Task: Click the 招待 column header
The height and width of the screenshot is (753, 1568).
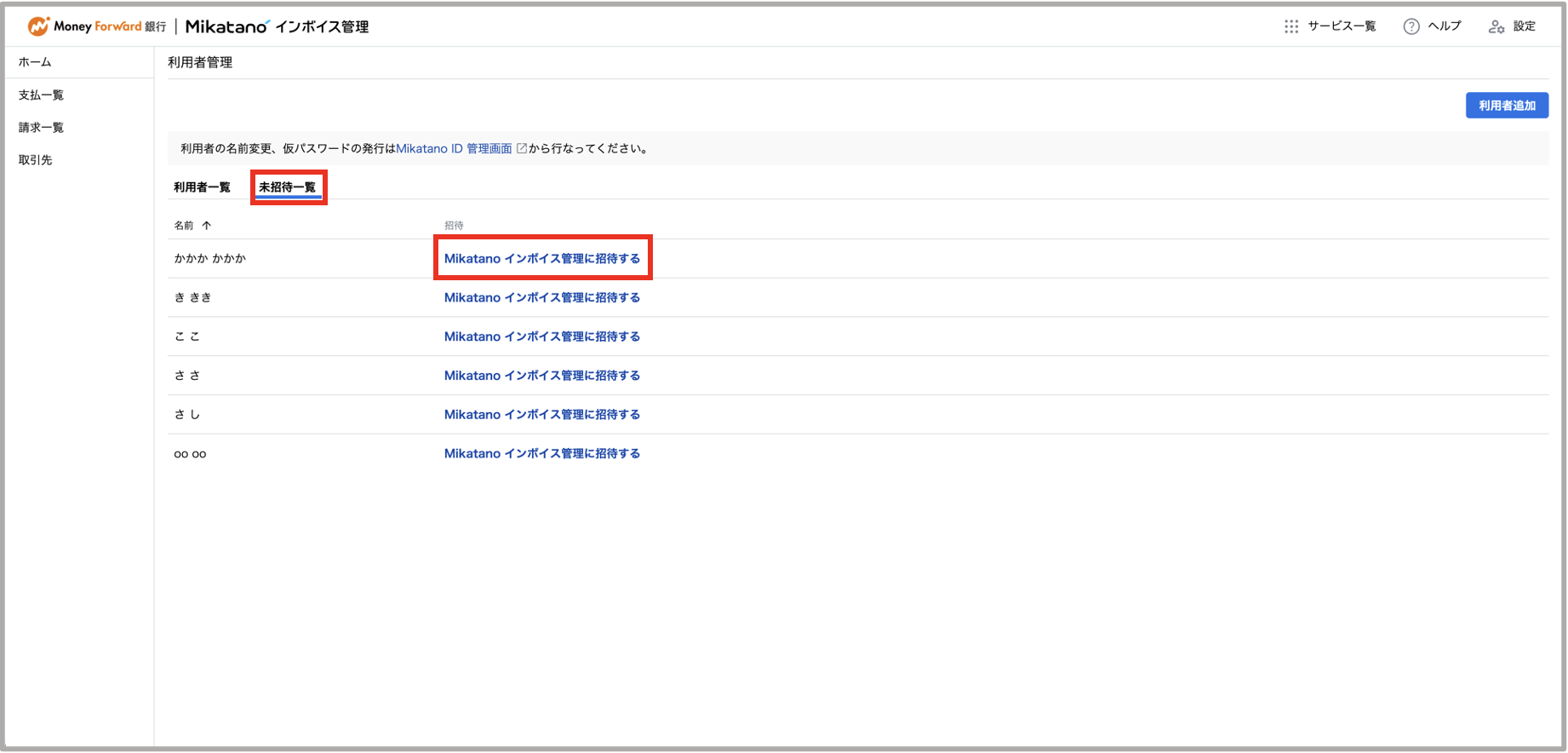Action: 454,226
